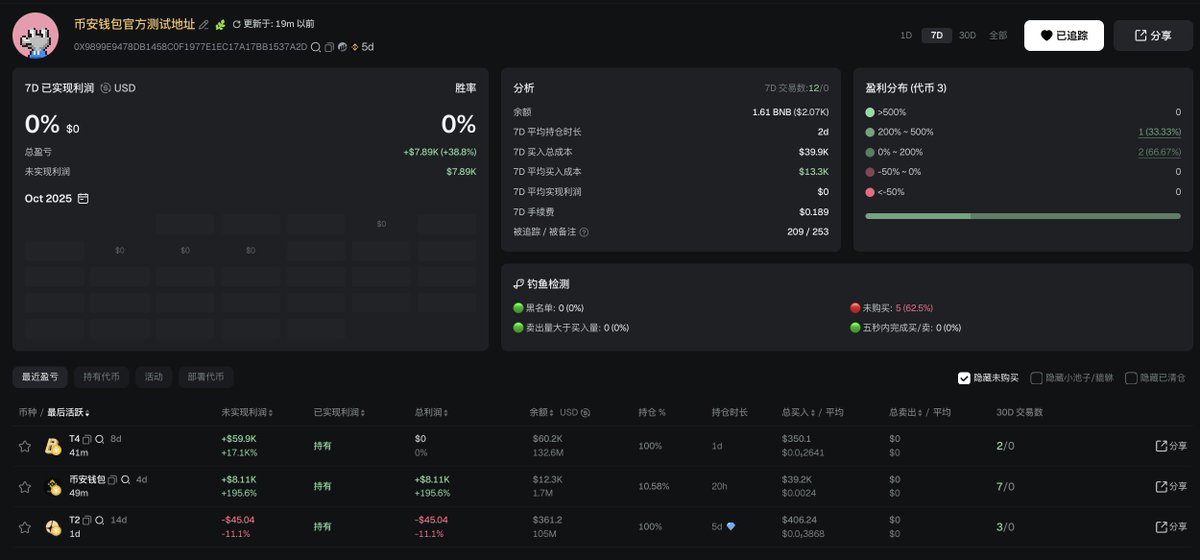Select the 全部 time range
The image size is (1200, 560).
coord(998,35)
